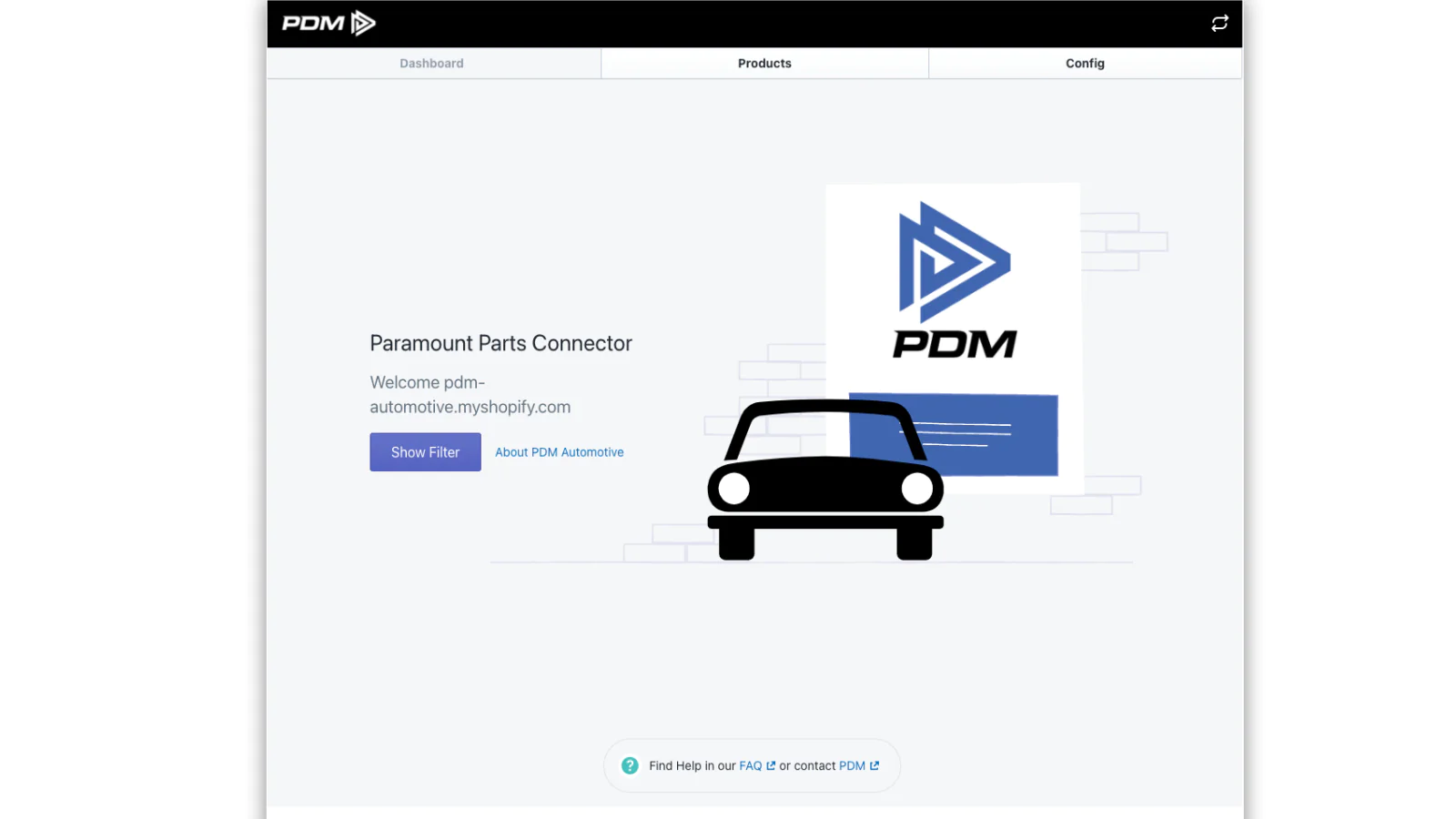The width and height of the screenshot is (1456, 819).
Task: Click the sync arrows icon in the header
Action: click(1219, 24)
